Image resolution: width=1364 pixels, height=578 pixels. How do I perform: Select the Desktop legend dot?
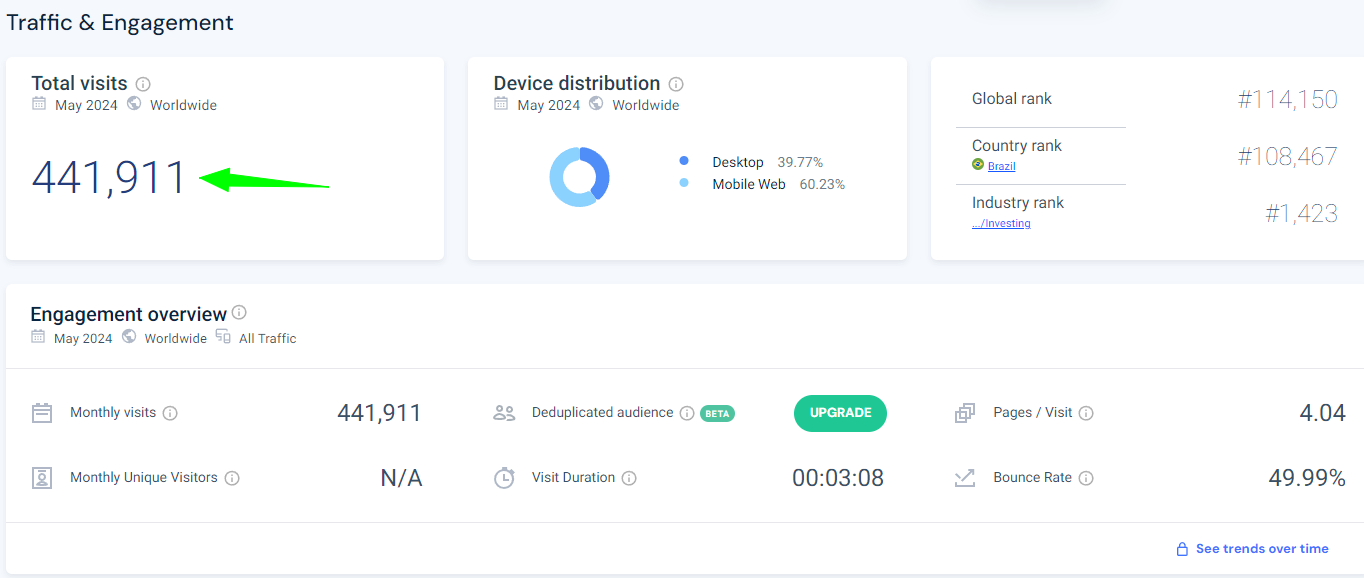[684, 161]
